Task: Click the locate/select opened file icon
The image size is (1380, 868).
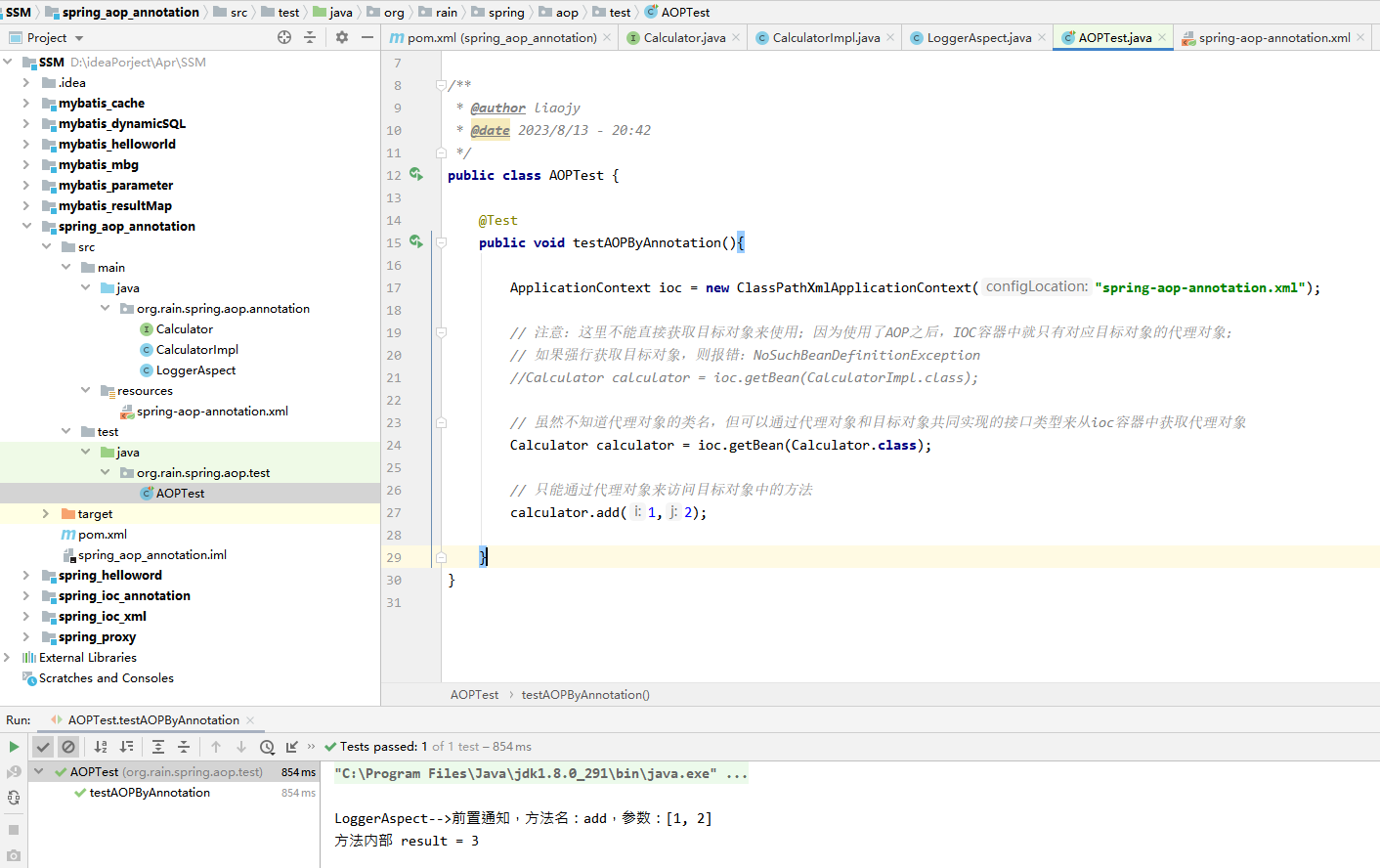Action: tap(284, 37)
